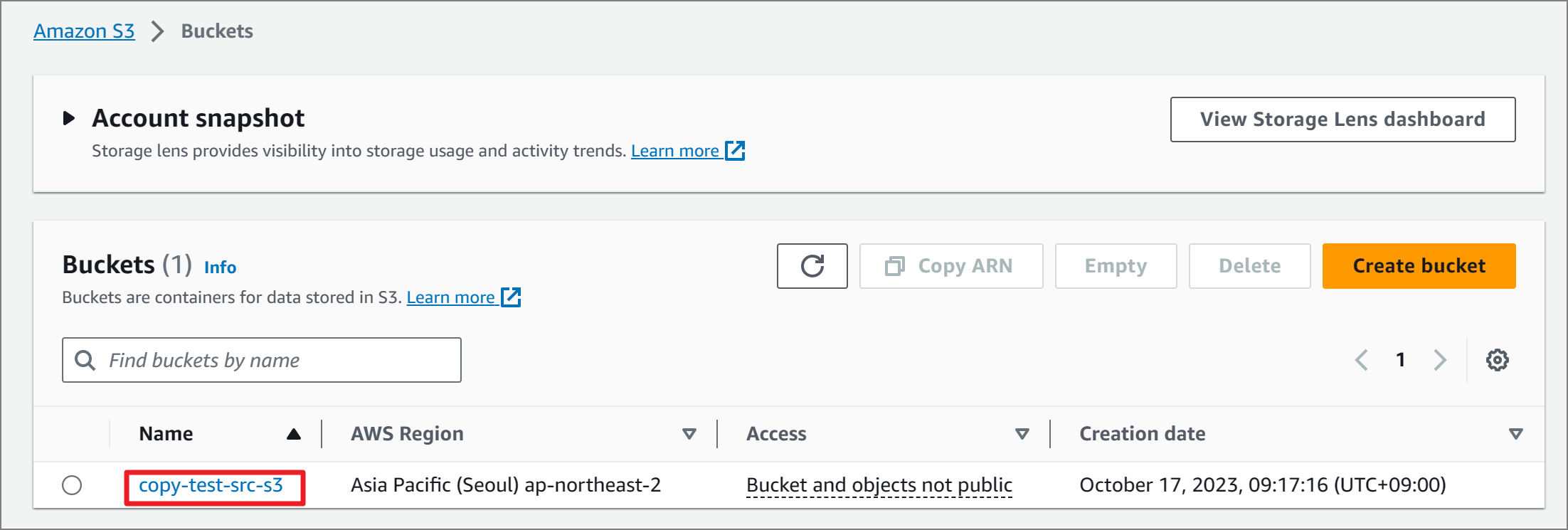Go to next page chevron
The width and height of the screenshot is (1568, 530).
pos(1439,360)
